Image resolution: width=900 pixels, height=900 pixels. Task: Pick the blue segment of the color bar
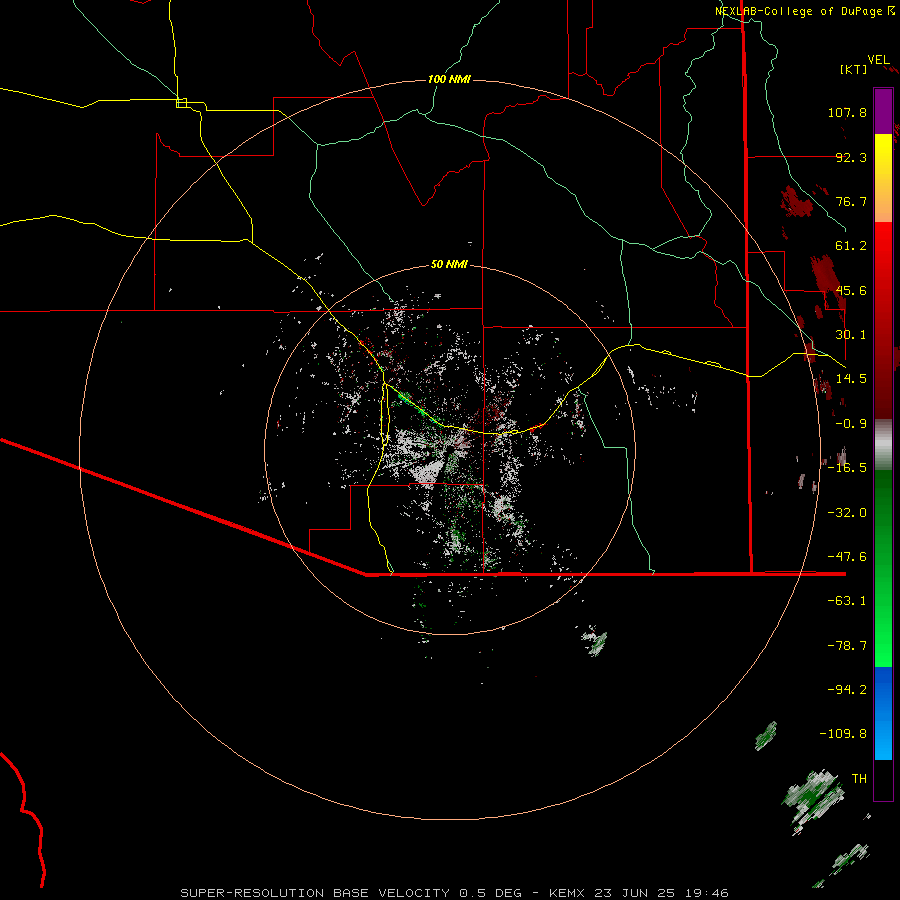point(883,713)
